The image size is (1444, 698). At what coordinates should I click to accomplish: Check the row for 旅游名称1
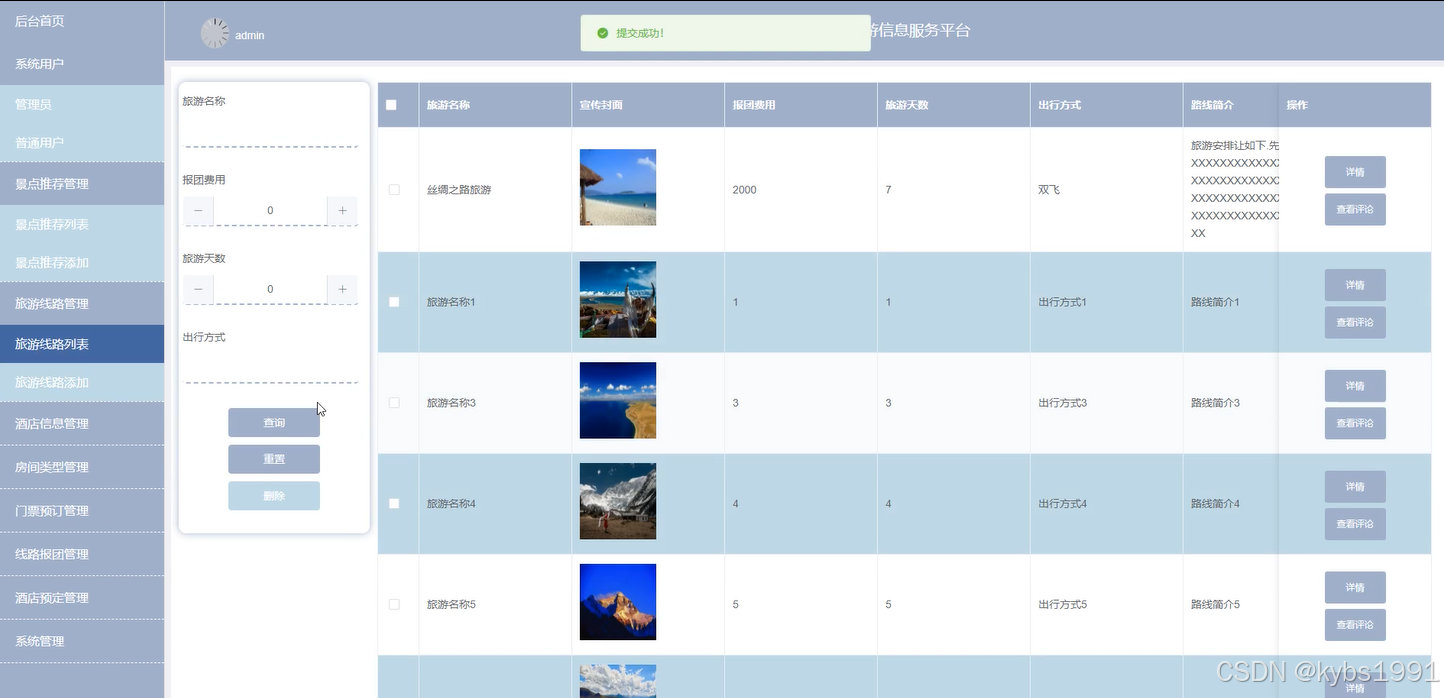[394, 302]
